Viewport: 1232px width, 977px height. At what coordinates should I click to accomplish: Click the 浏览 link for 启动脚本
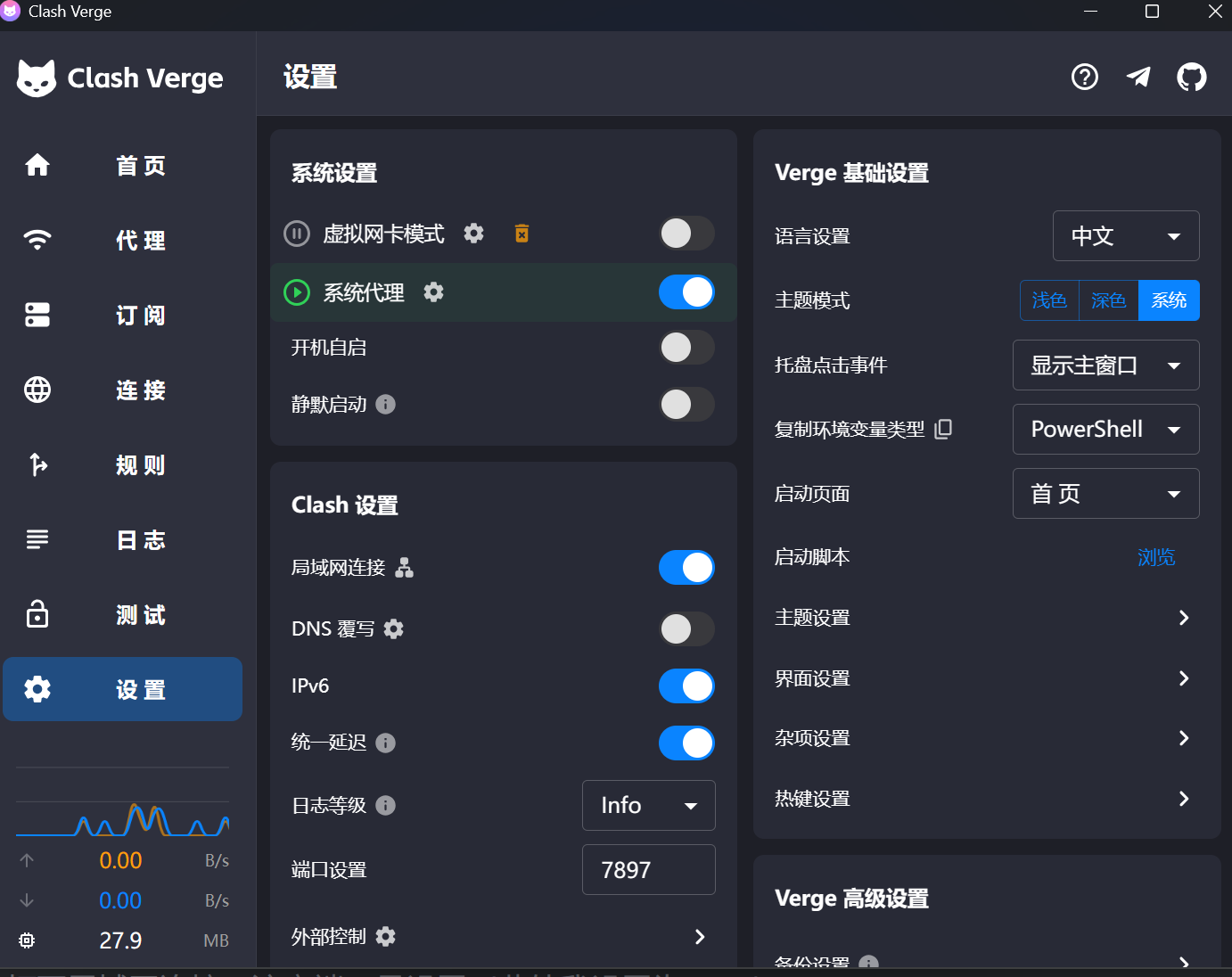tap(1155, 558)
